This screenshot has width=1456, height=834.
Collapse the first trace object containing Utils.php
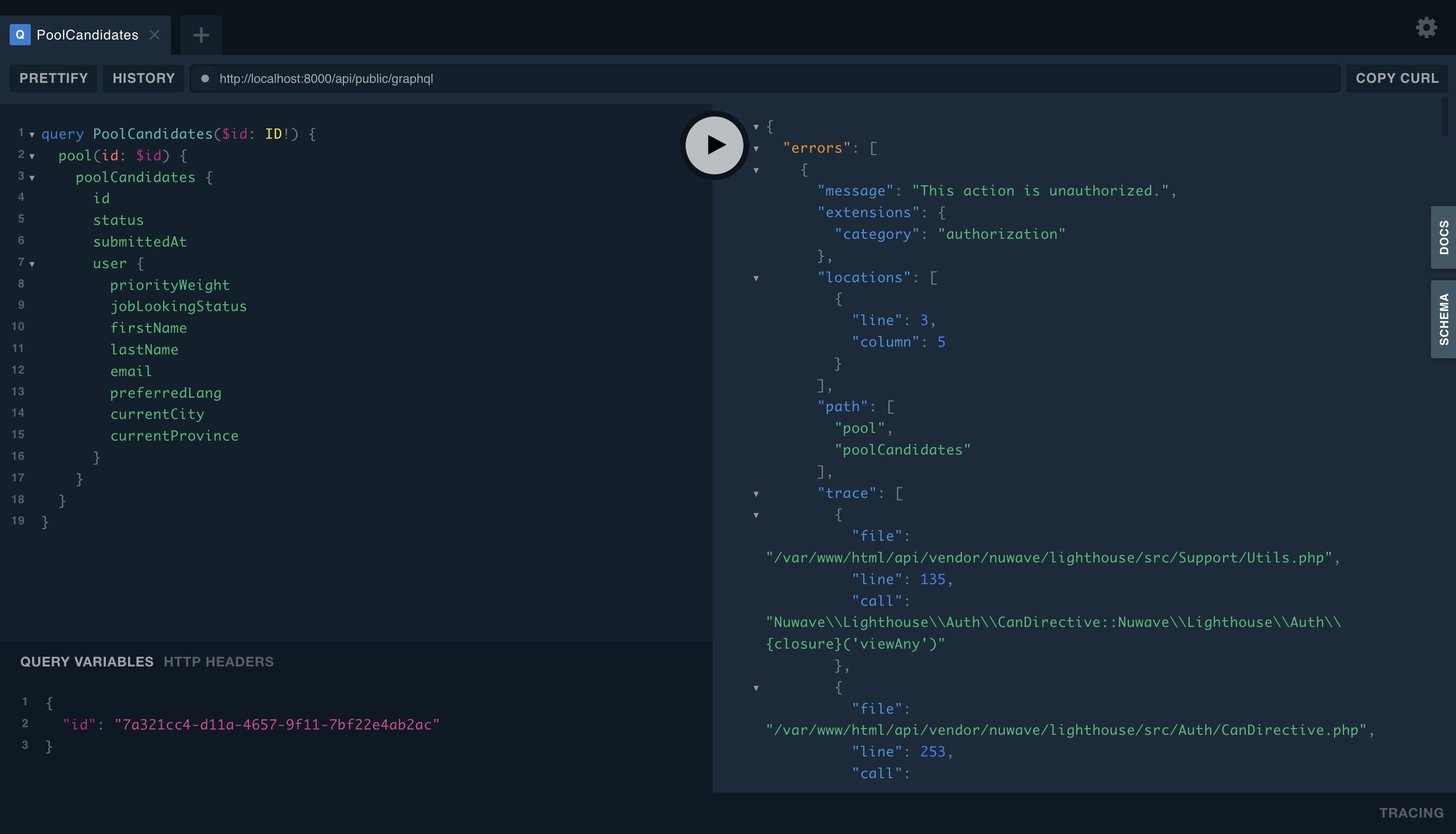(756, 516)
